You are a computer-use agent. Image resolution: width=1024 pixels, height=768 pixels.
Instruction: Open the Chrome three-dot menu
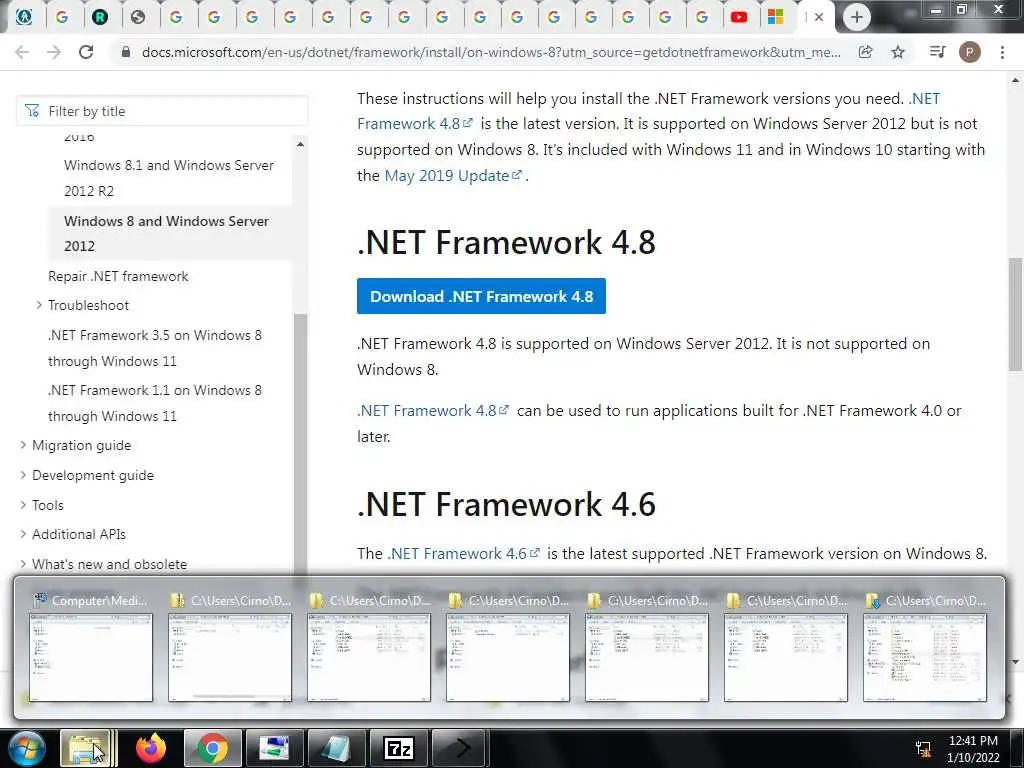[x=1002, y=52]
